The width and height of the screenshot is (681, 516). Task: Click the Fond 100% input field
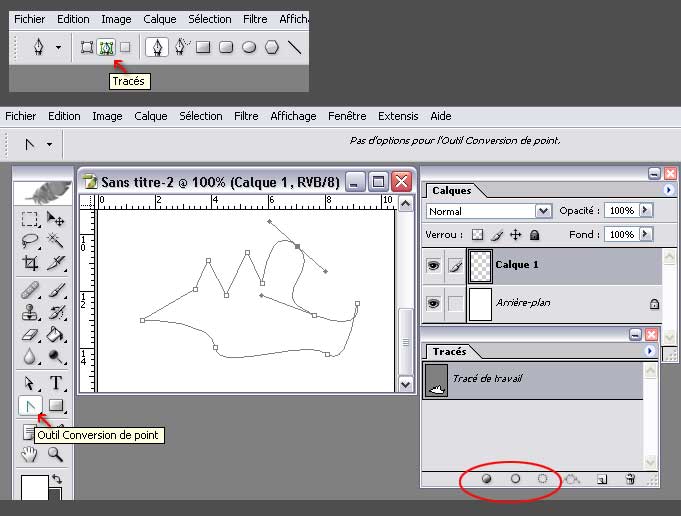pos(622,235)
